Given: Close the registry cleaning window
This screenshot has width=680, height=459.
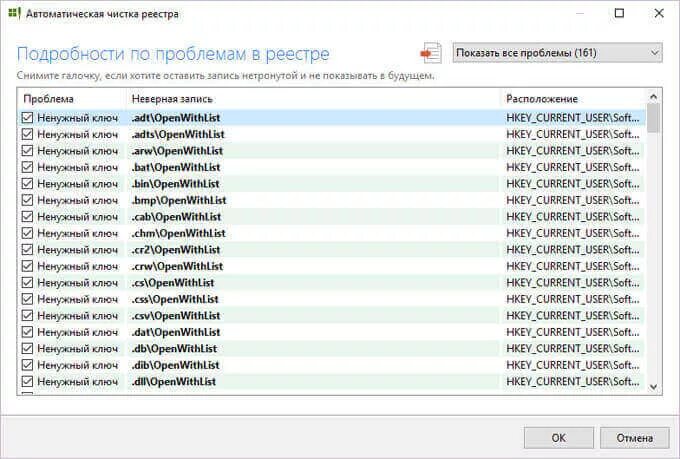Looking at the screenshot, I should pyautogui.click(x=659, y=13).
